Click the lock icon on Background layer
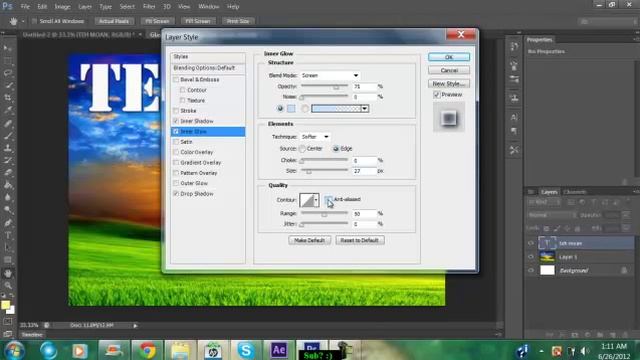Screen dimensions: 640x360 [x=624, y=270]
